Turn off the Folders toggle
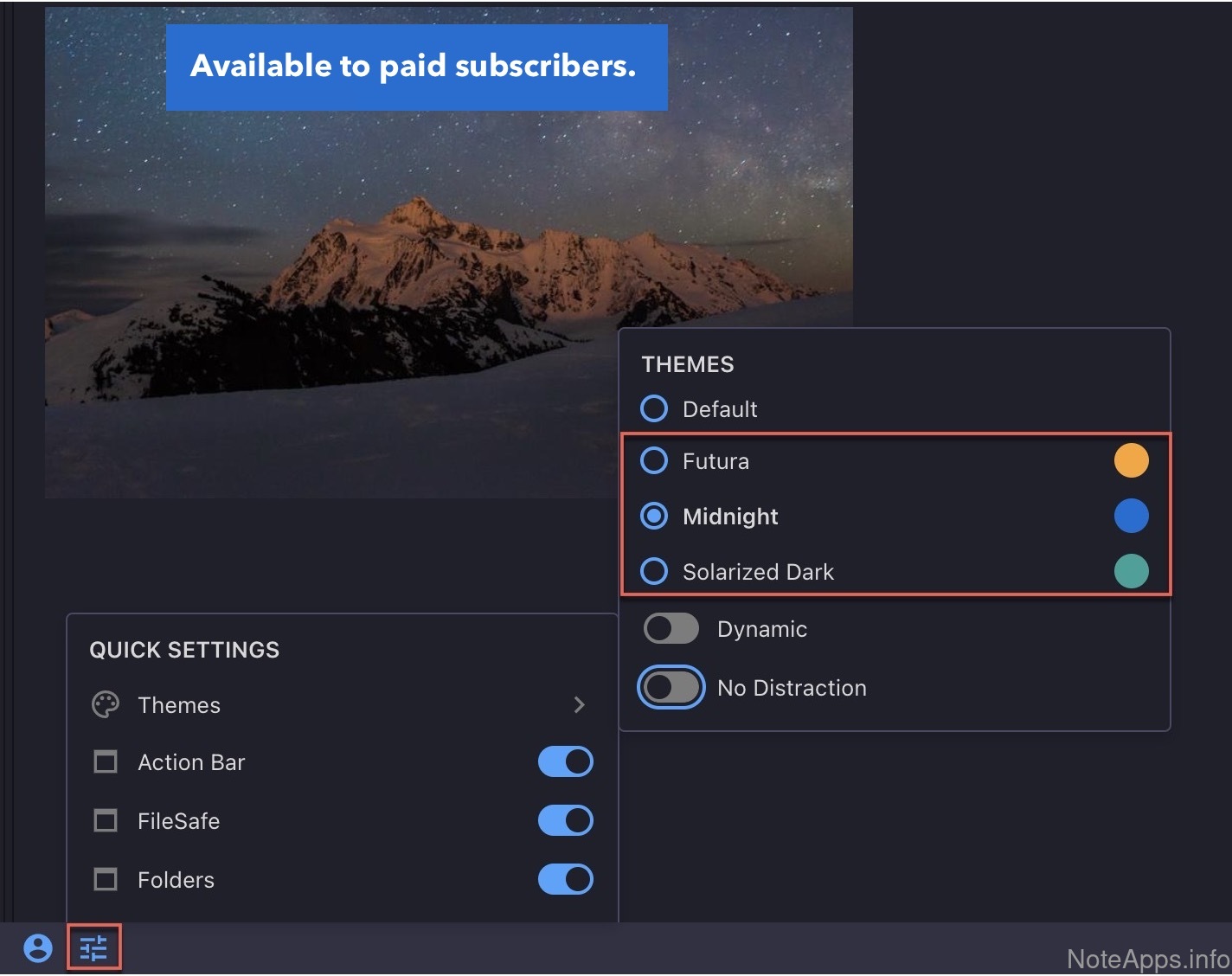Viewport: 1232px width, 976px height. click(565, 880)
